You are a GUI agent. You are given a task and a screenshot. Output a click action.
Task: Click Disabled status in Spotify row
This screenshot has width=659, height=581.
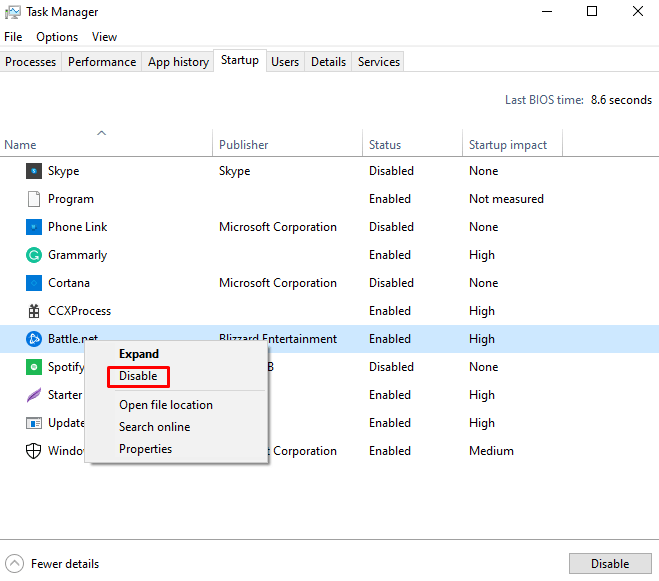(x=391, y=367)
